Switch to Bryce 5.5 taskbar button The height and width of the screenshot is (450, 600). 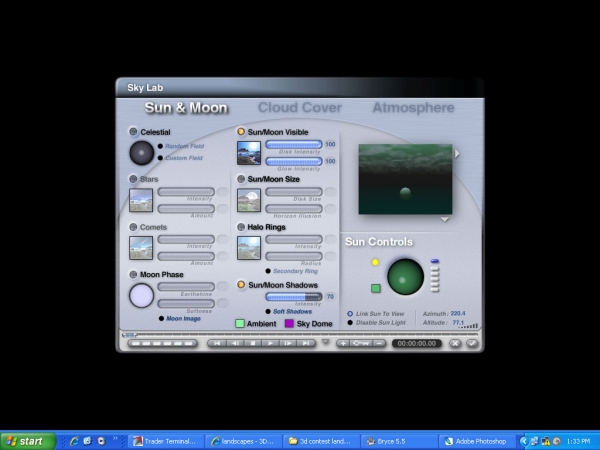[399, 442]
